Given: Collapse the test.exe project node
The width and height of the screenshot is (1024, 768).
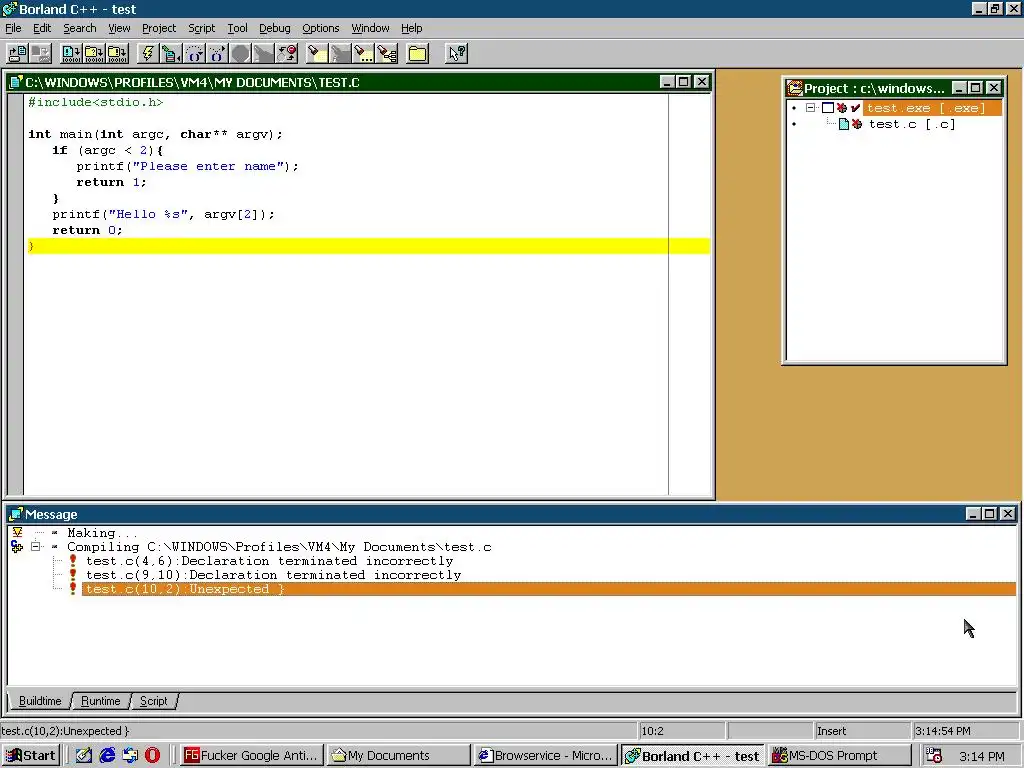Looking at the screenshot, I should coord(810,108).
